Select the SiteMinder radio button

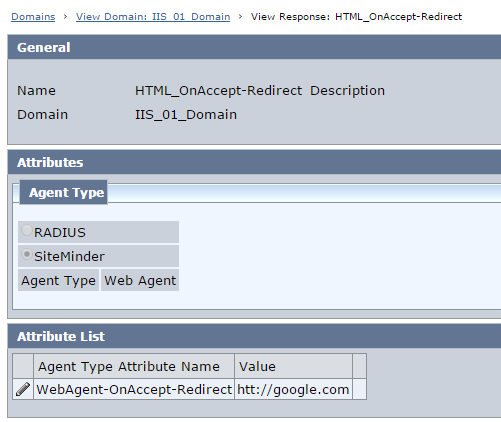pos(27,254)
